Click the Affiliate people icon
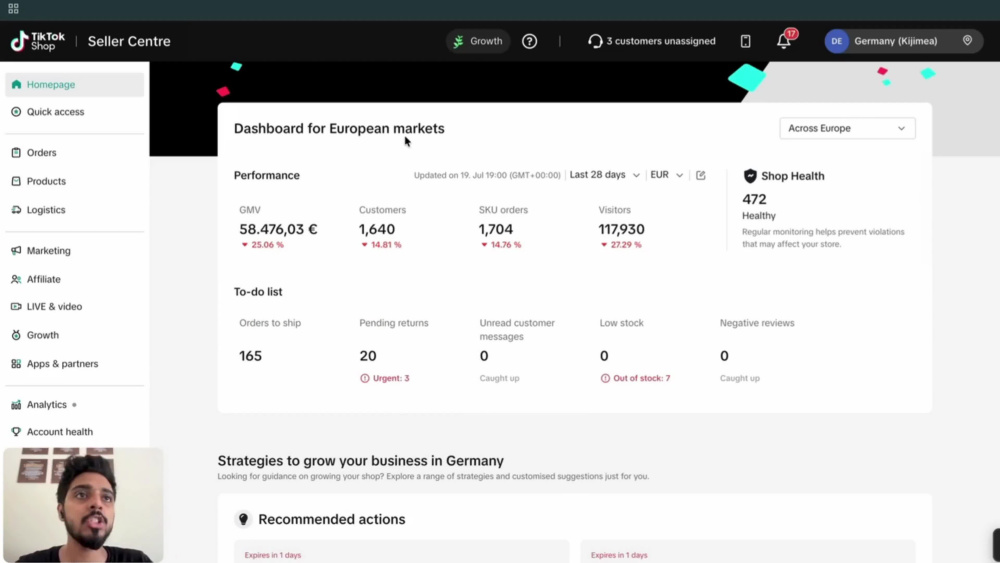This screenshot has height=563, width=1000. [16, 279]
